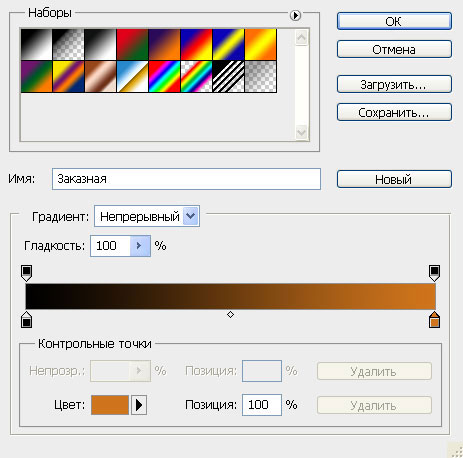Open the Гладкость slider popup arrow

[x=140, y=246]
